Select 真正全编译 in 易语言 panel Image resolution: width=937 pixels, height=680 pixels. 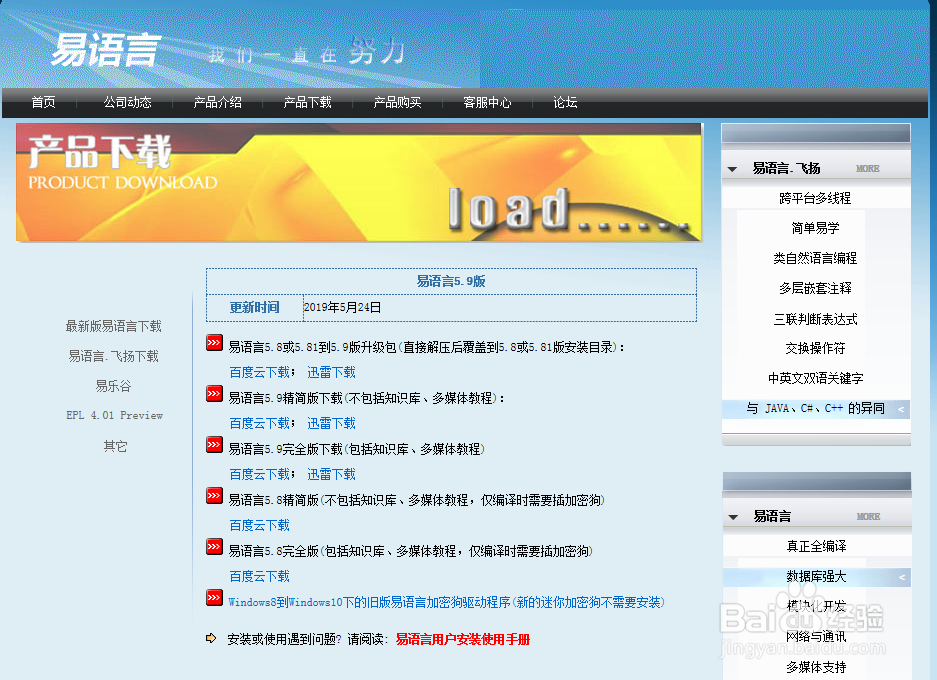coord(816,546)
